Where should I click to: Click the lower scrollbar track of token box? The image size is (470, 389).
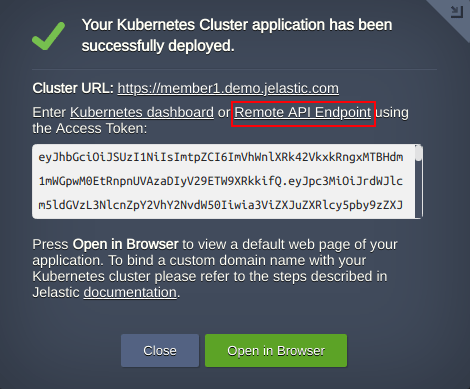coord(419,190)
